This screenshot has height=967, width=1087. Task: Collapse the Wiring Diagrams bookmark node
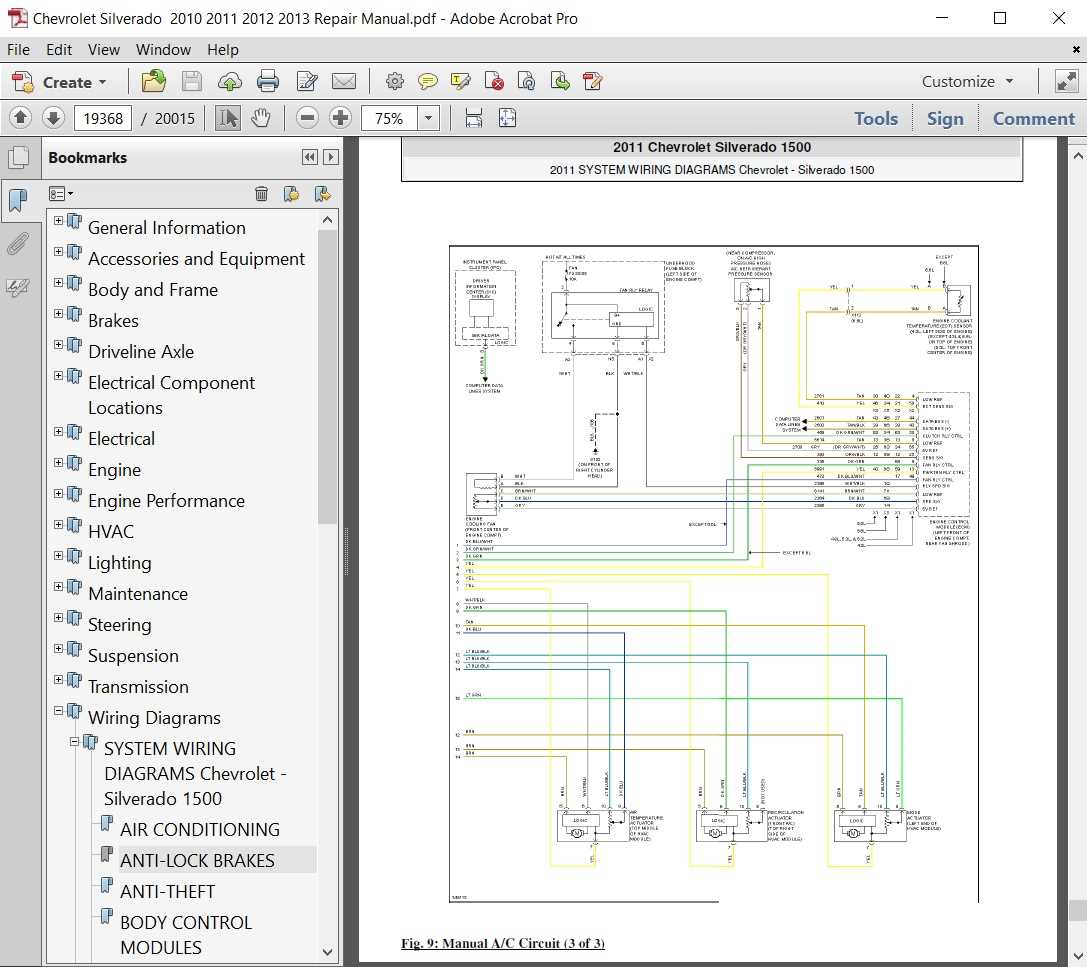[58, 711]
